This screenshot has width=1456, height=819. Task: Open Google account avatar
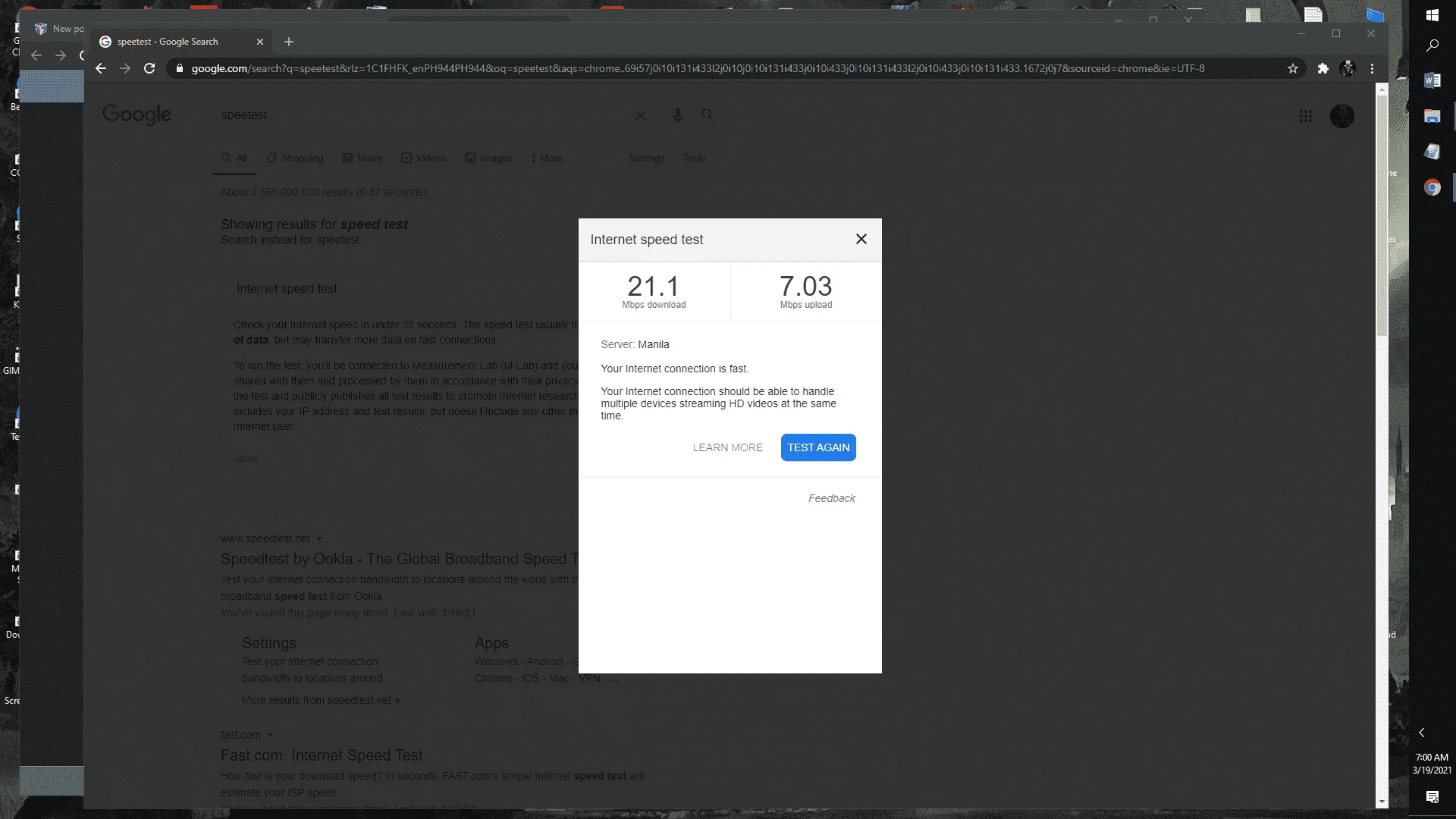(x=1342, y=116)
